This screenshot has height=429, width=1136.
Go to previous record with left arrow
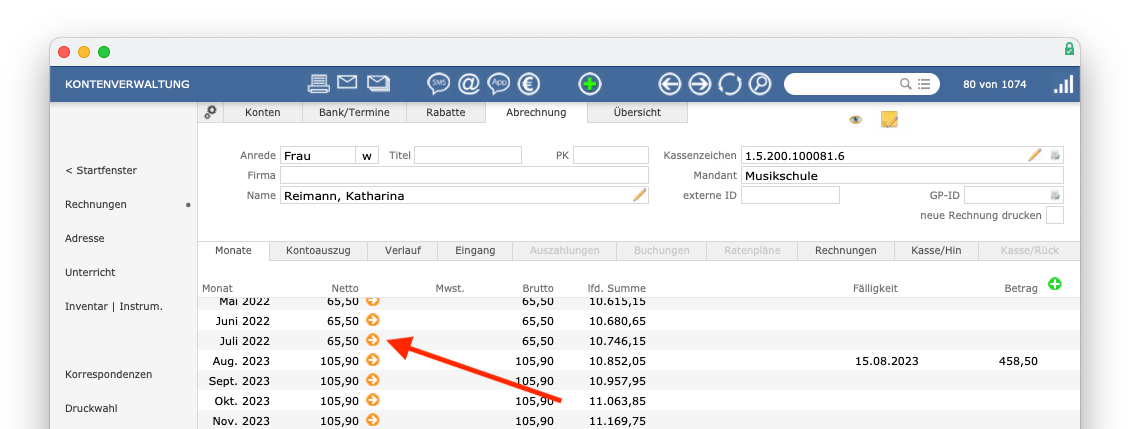(x=669, y=84)
